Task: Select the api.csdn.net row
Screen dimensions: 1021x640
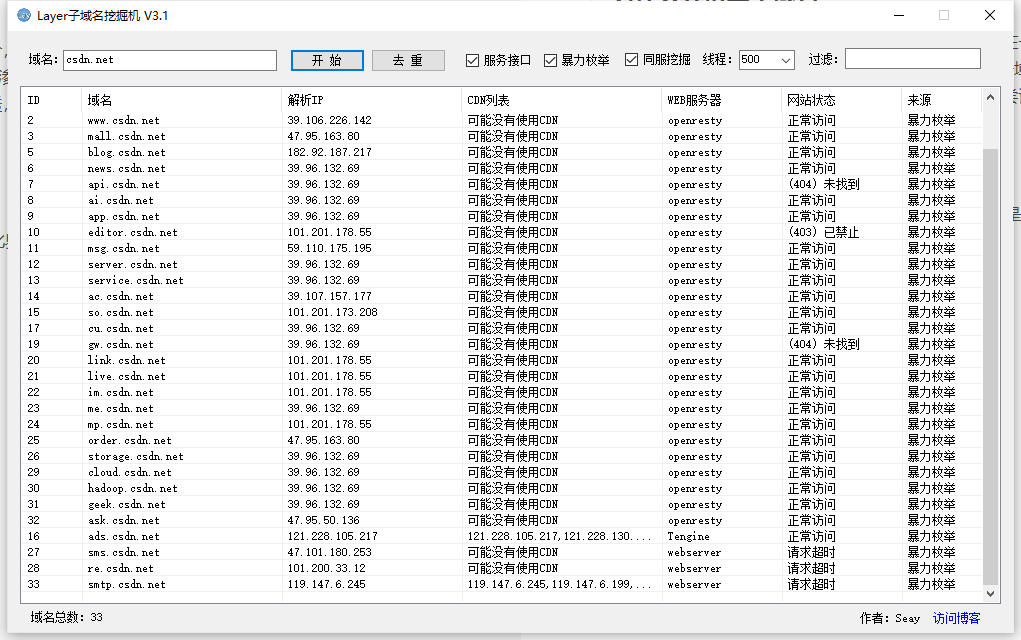Action: click(x=501, y=184)
